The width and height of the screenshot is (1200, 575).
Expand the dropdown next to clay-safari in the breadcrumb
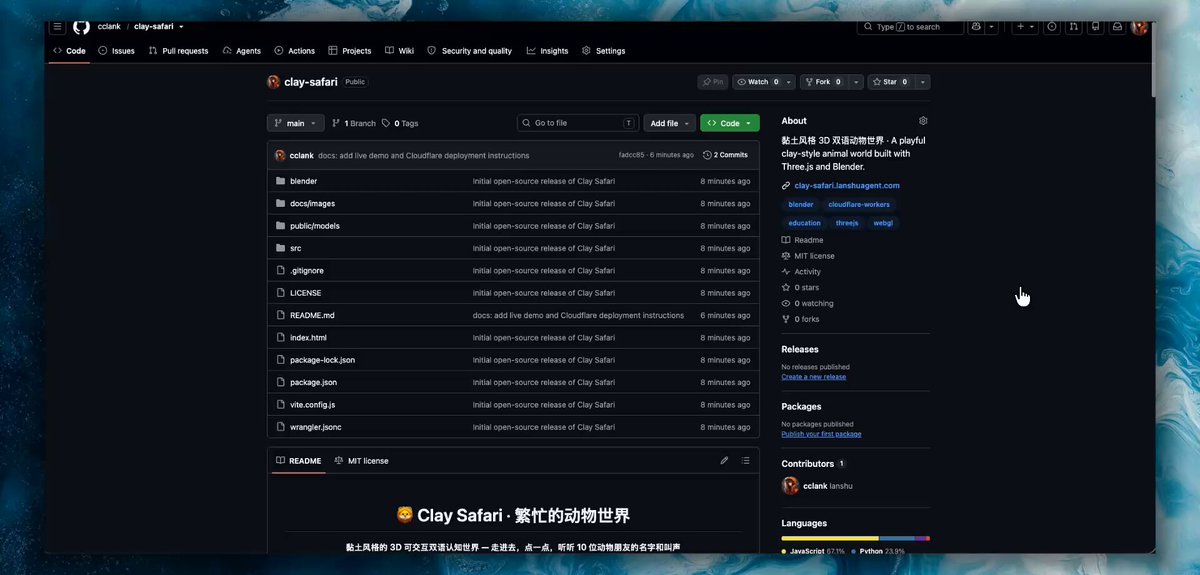(181, 27)
